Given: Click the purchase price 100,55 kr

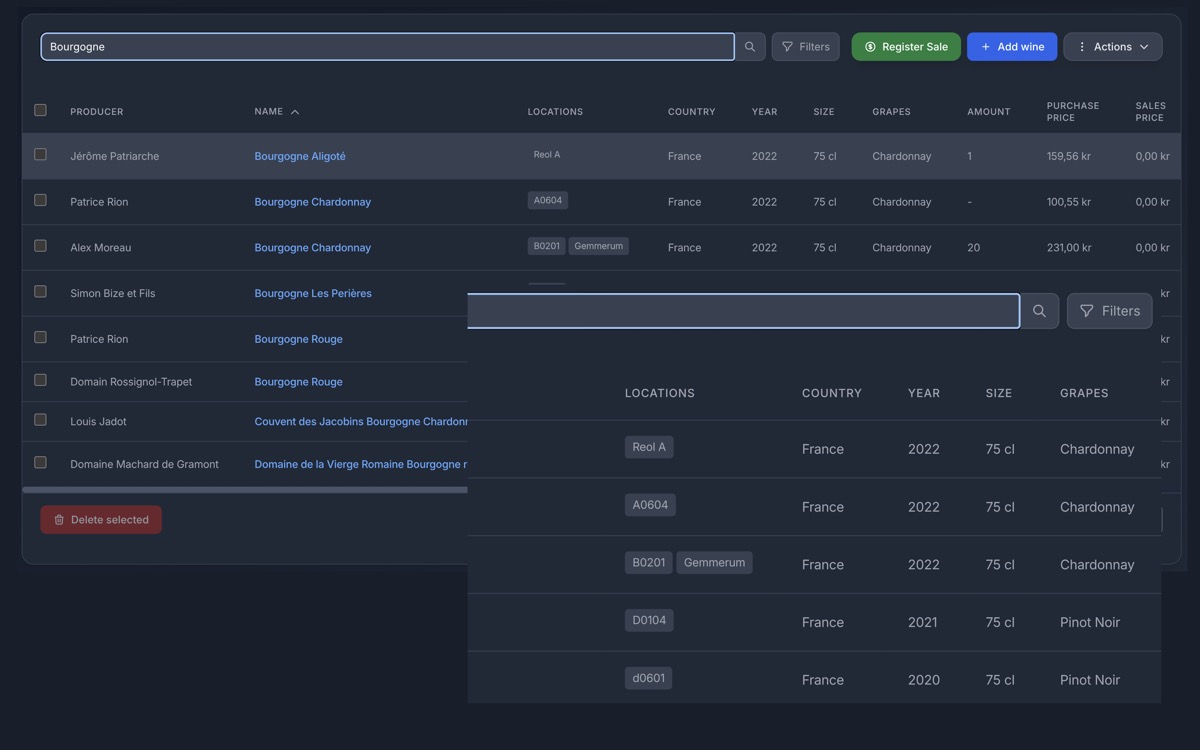Looking at the screenshot, I should coord(1069,202).
